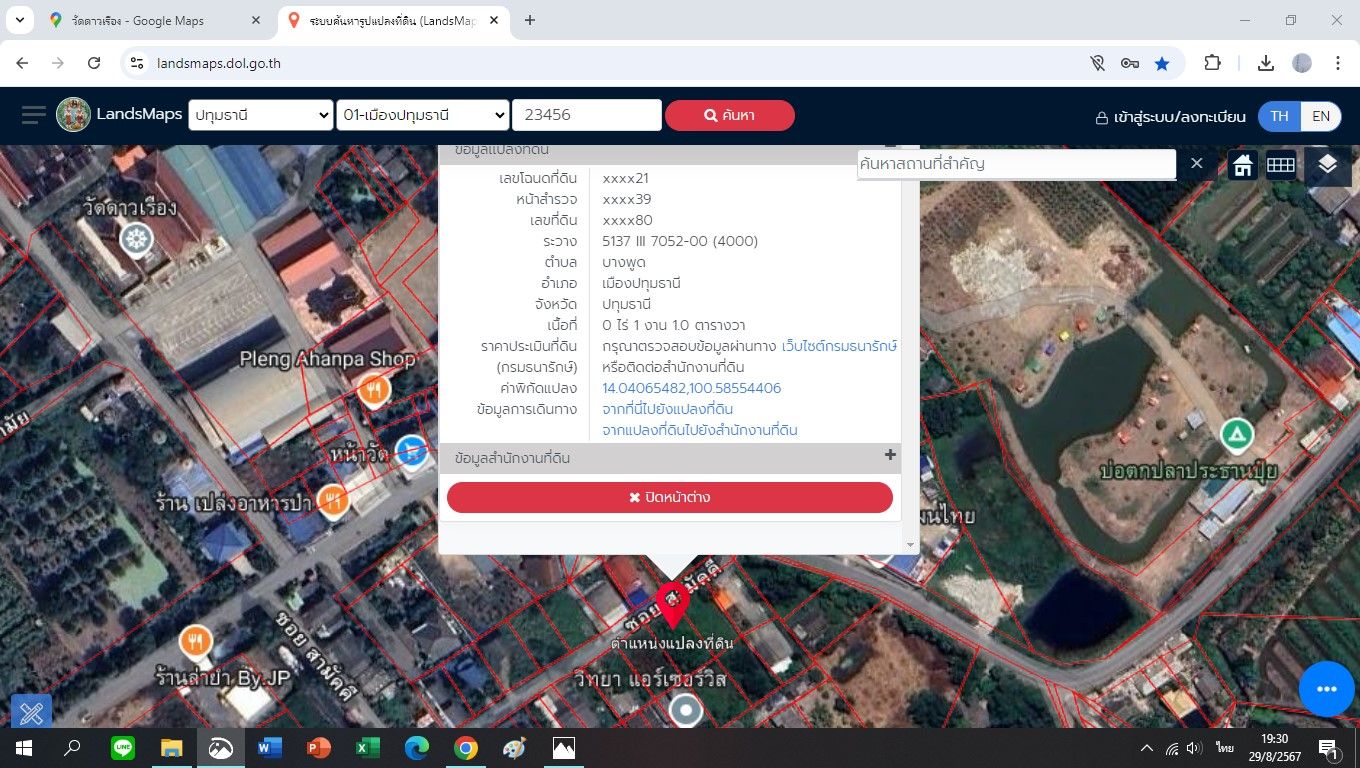Screen dimensions: 1360x768
Task: Open the blue chat bubble button
Action: tap(1327, 689)
